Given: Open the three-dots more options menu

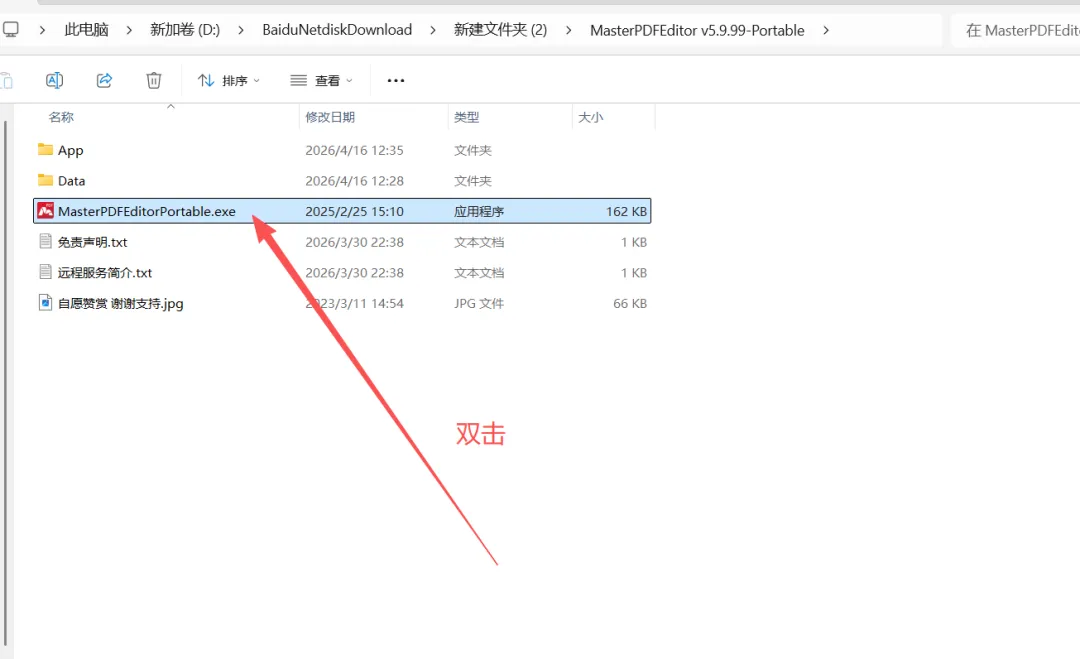Looking at the screenshot, I should (396, 81).
